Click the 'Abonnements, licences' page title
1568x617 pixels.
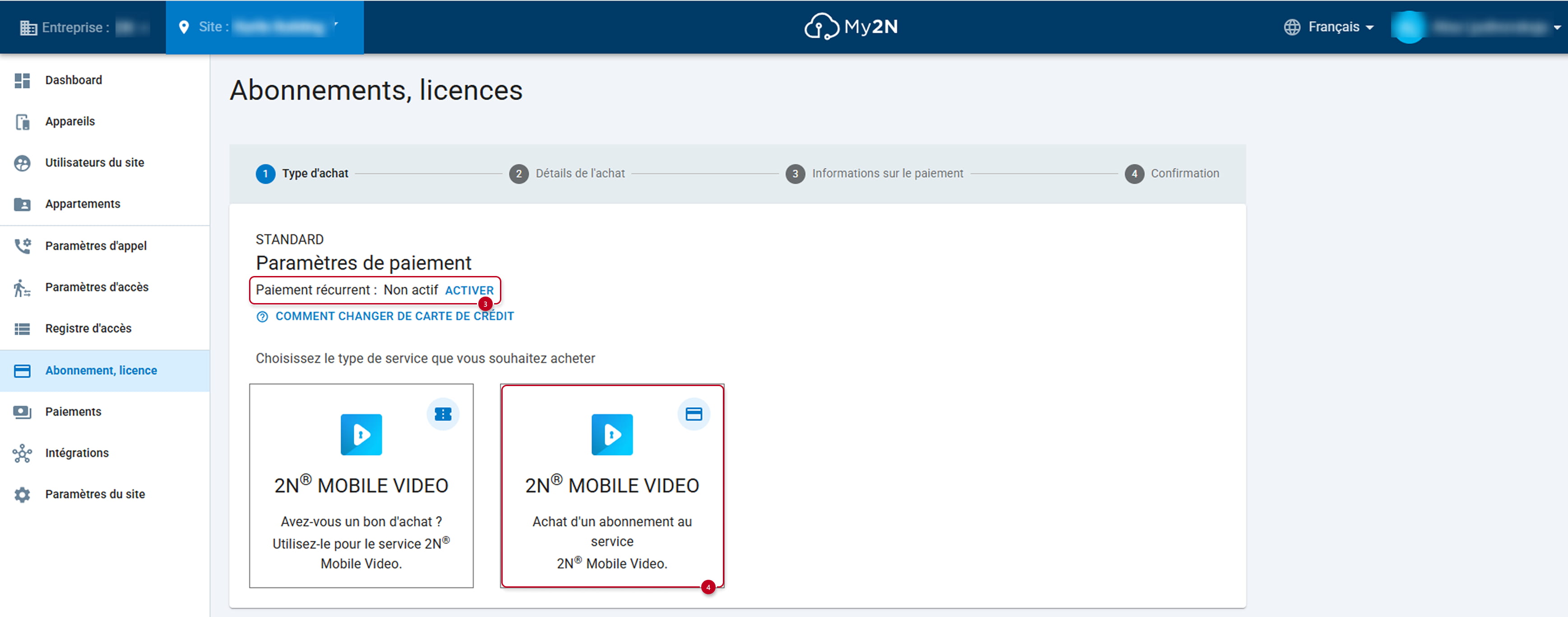point(376,90)
